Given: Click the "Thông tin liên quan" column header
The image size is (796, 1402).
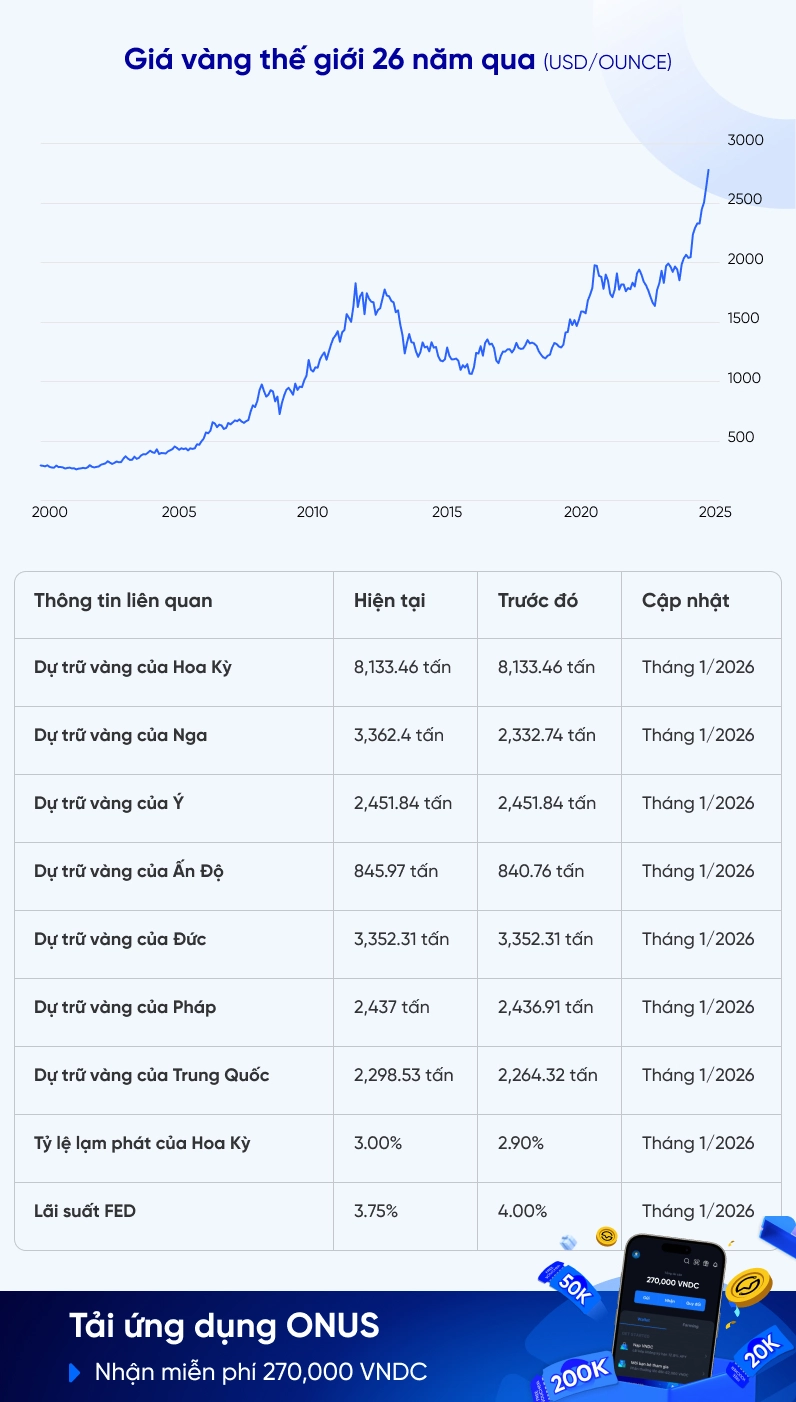Looking at the screenshot, I should coord(123,601).
